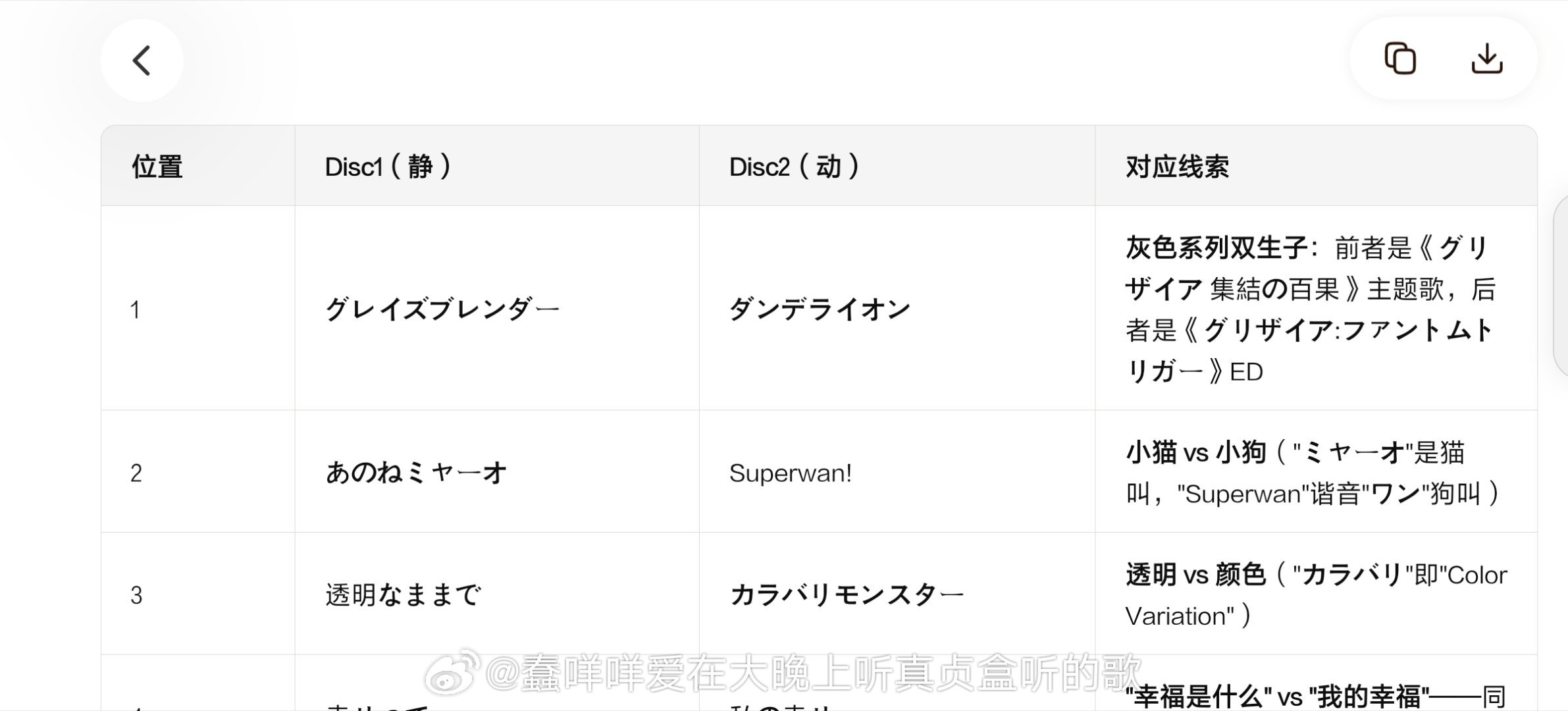Click the 透明 vs 颜色 clue text
Screen dimensions: 1568x711
click(1195, 575)
